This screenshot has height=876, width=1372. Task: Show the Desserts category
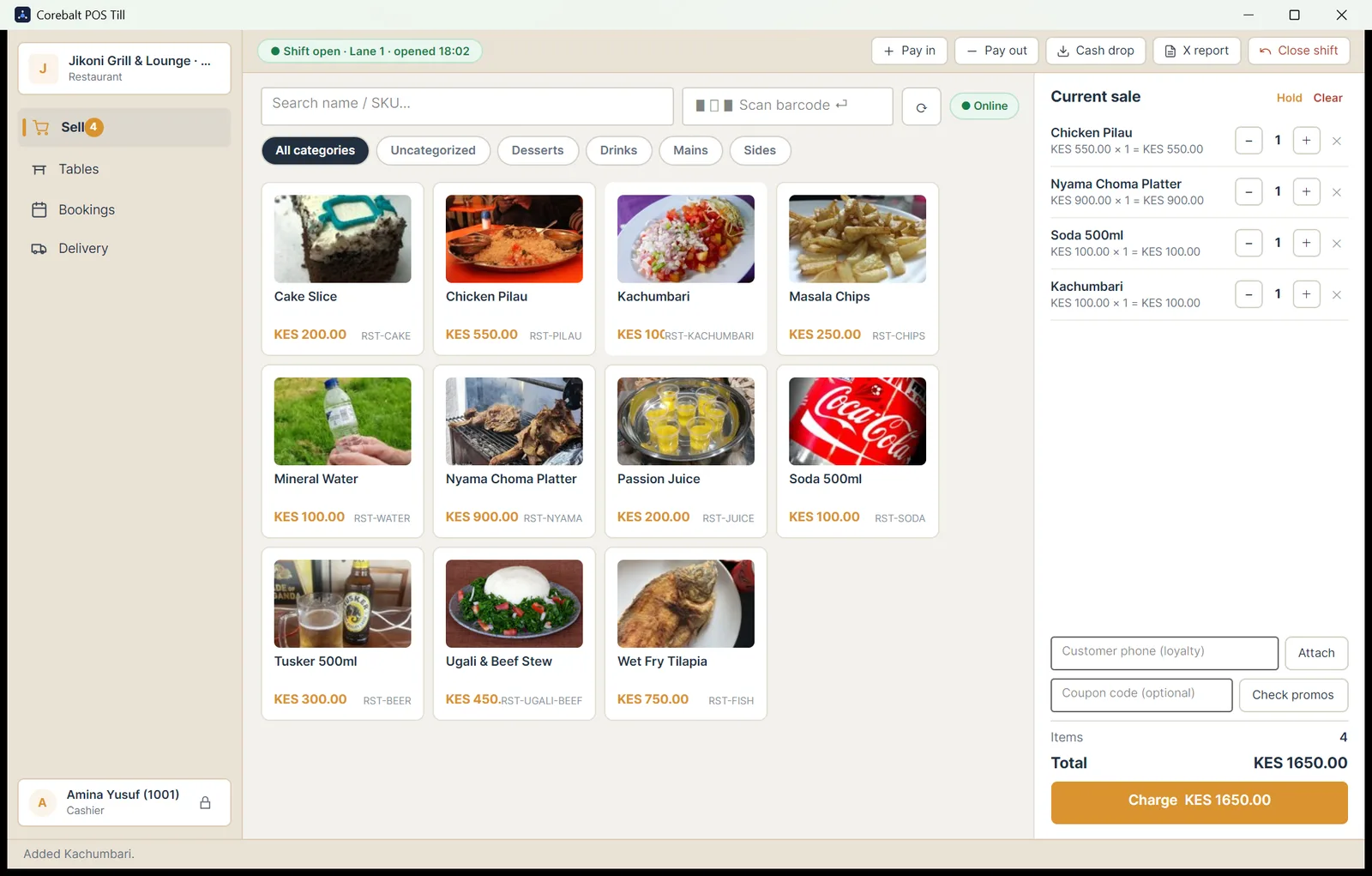coord(538,150)
